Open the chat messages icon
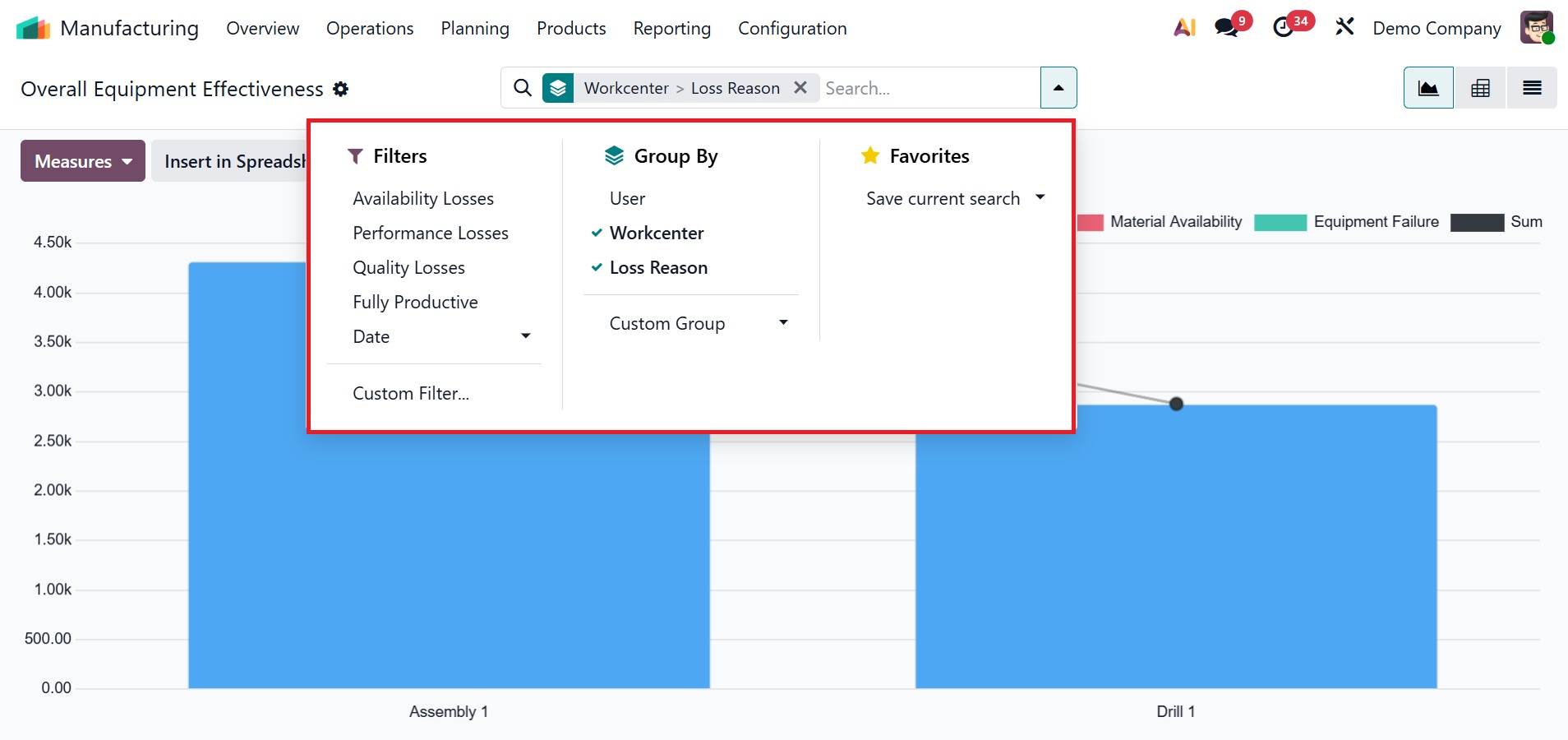Image resolution: width=1568 pixels, height=740 pixels. pos(1227,28)
